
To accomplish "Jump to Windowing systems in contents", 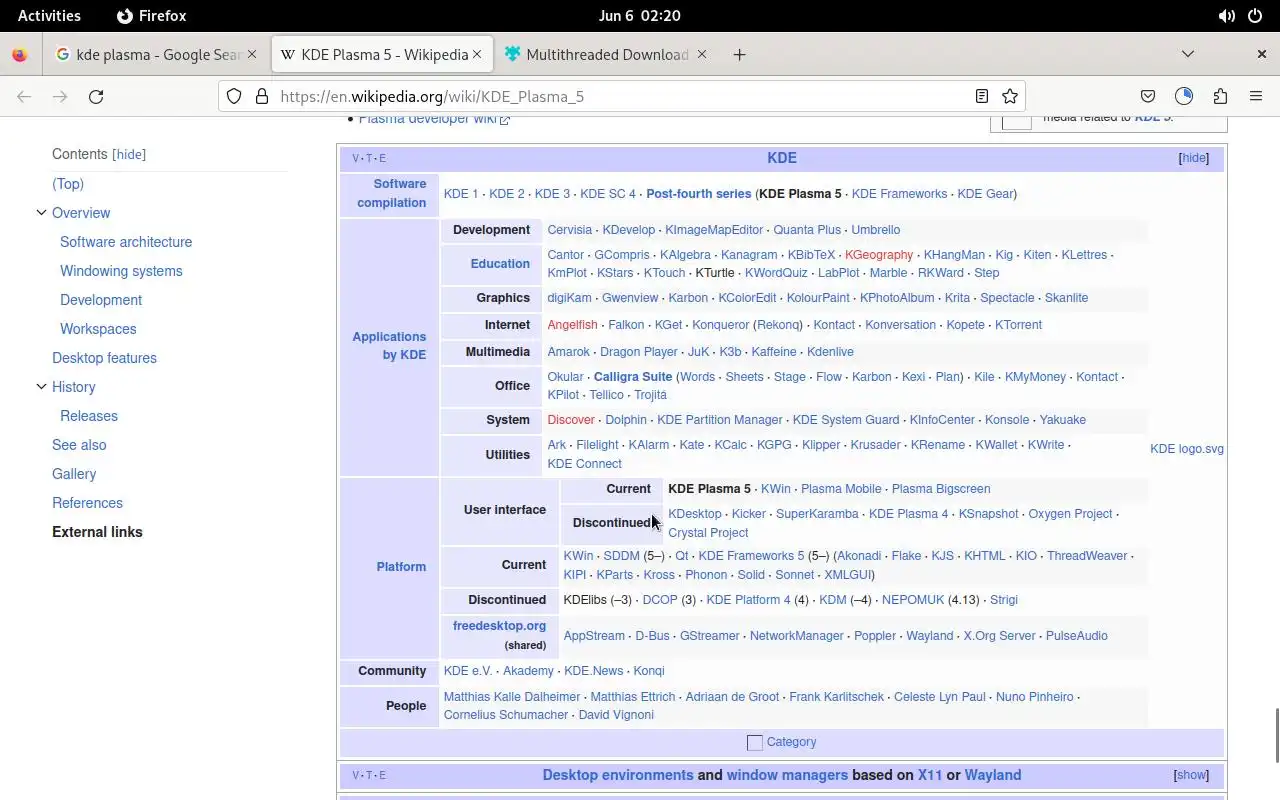I will [x=121, y=271].
